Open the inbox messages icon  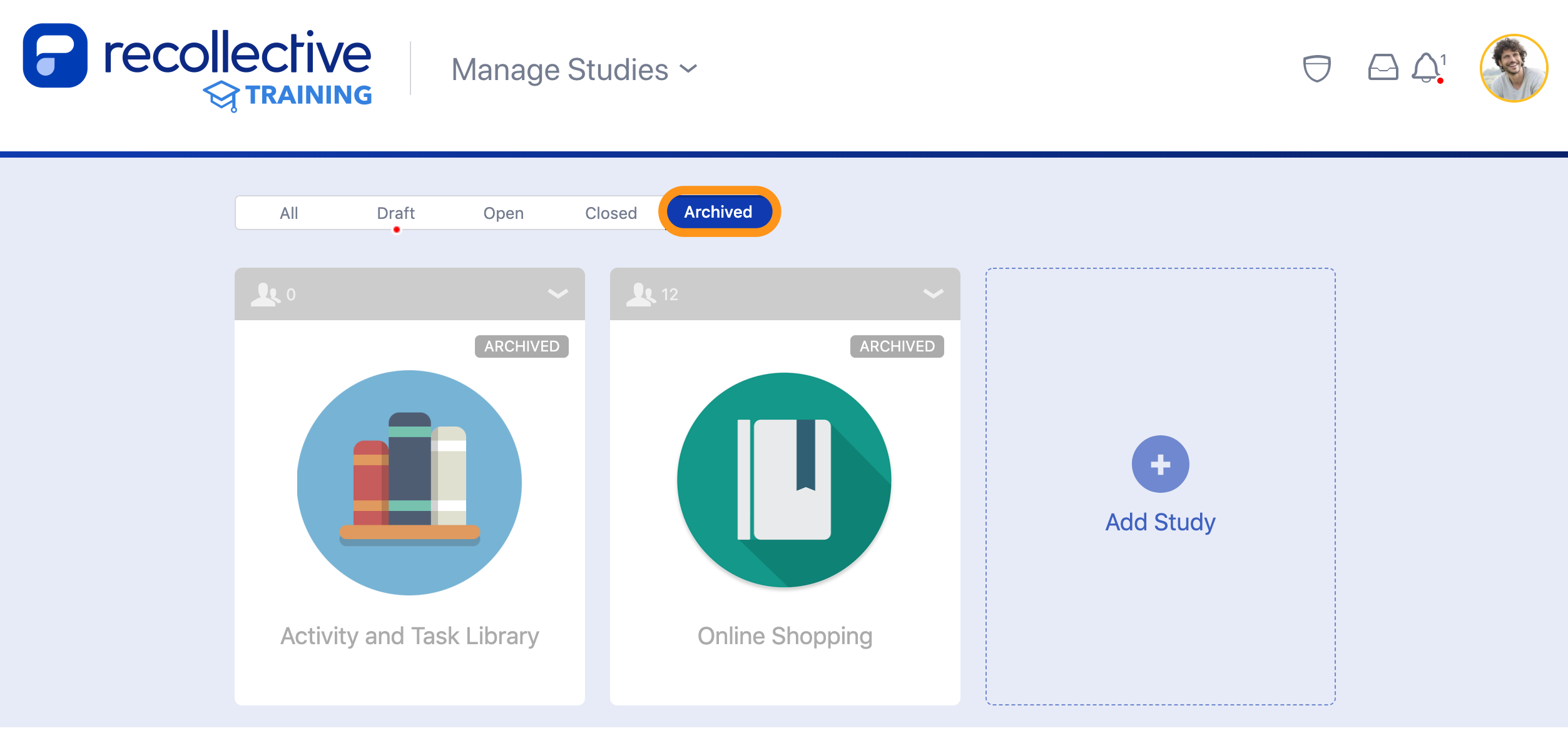click(1382, 68)
